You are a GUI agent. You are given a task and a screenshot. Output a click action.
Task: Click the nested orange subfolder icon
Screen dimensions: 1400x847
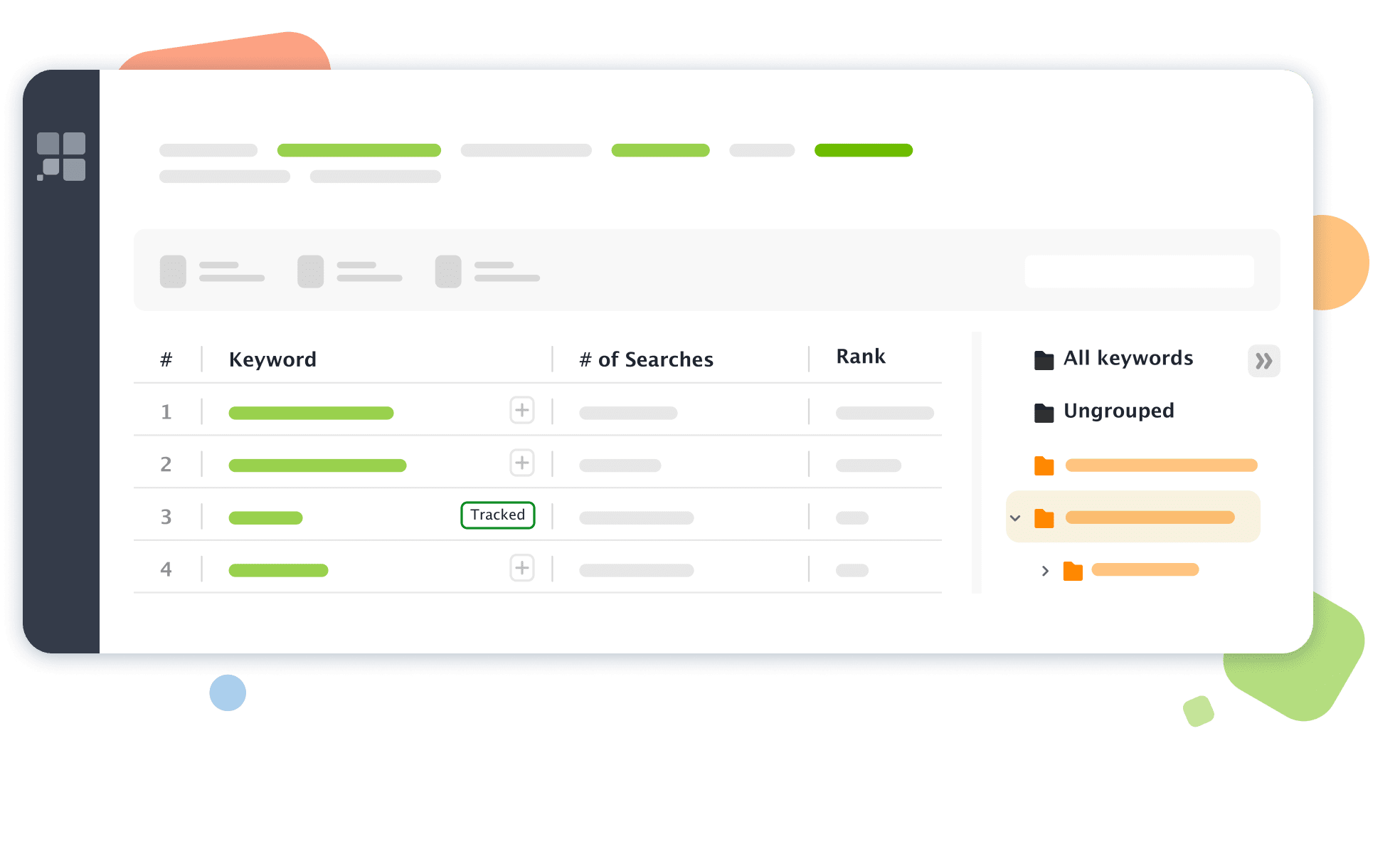pos(1073,572)
